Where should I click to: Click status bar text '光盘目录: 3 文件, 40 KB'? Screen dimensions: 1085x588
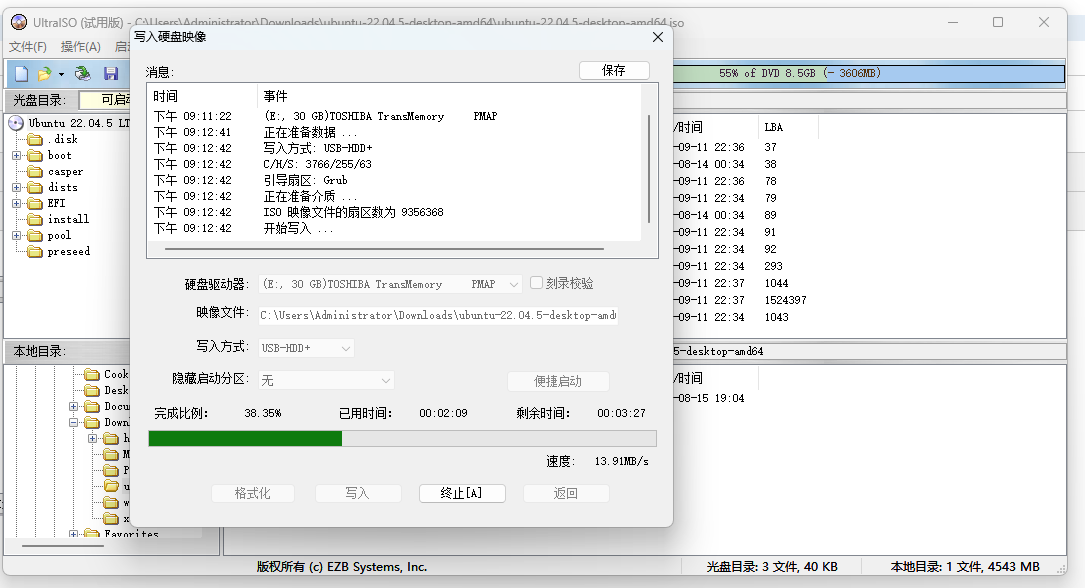[772, 567]
